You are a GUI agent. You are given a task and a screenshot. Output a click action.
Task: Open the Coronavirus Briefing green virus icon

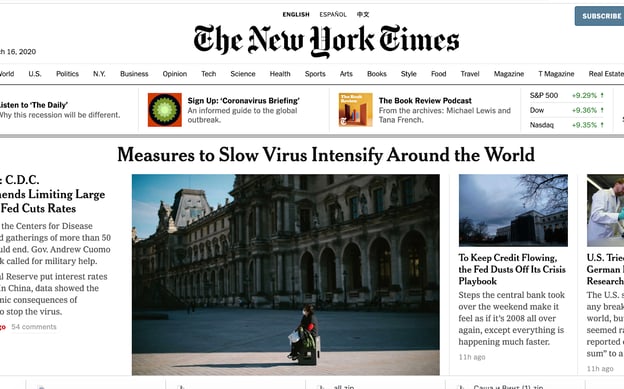165,110
